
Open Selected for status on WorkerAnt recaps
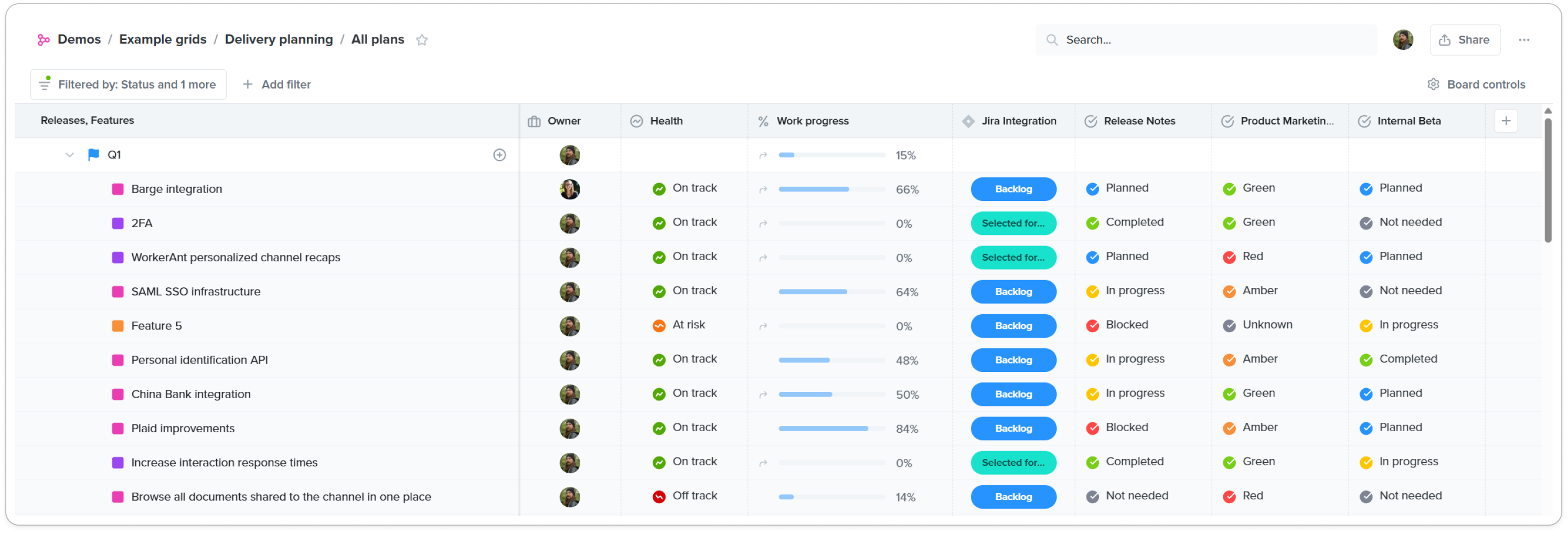(x=1013, y=257)
